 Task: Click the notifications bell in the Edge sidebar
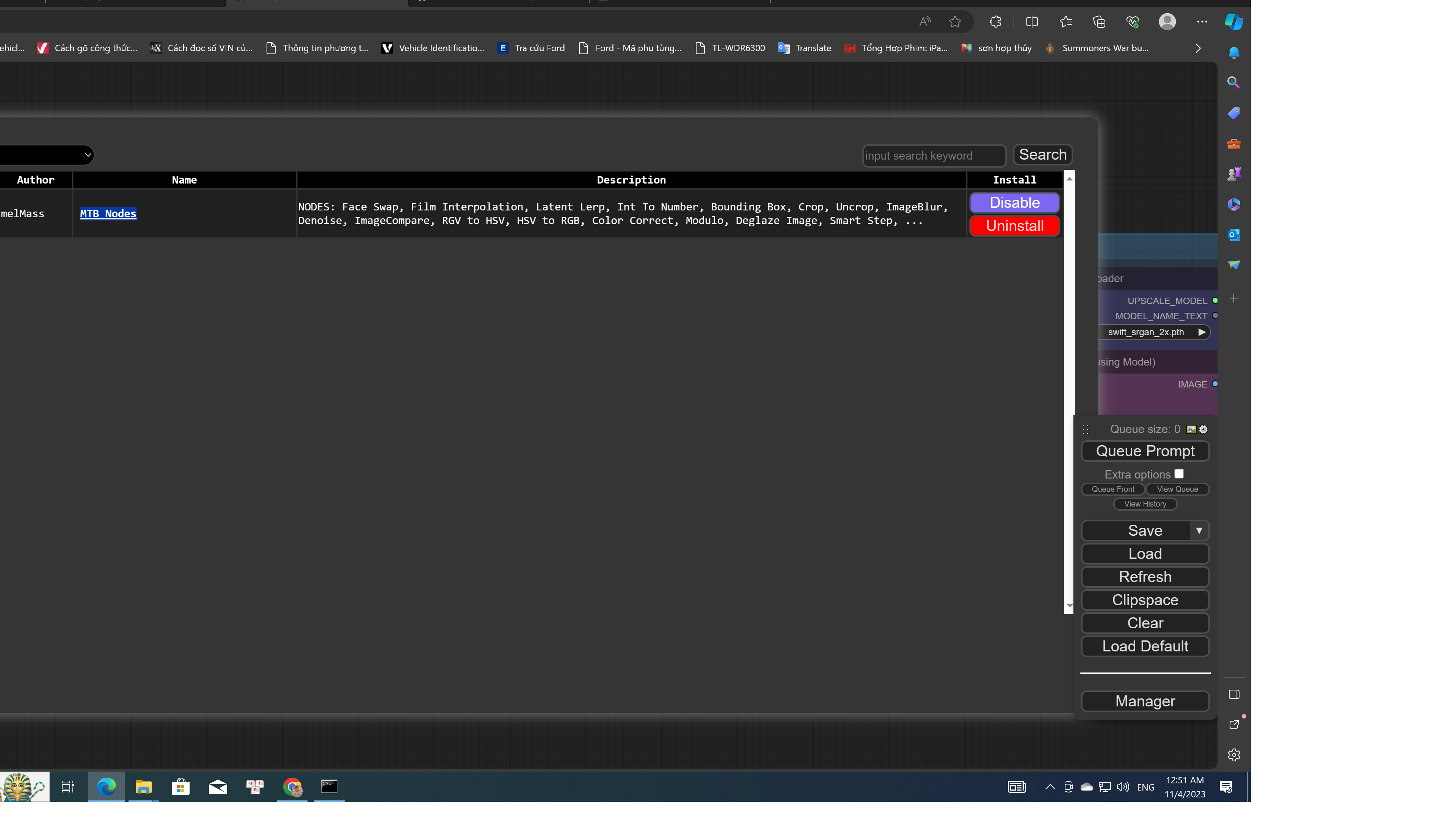pos(1234,52)
